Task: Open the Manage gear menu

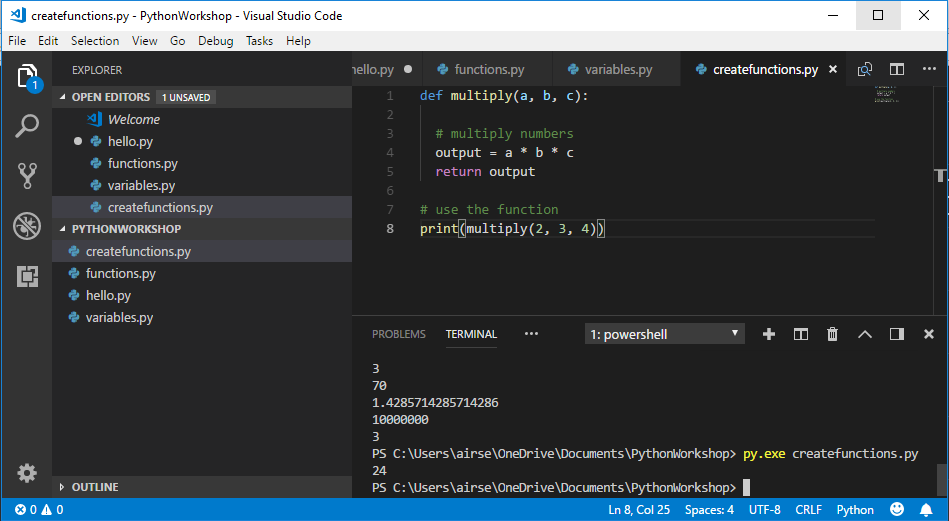Action: pyautogui.click(x=27, y=473)
